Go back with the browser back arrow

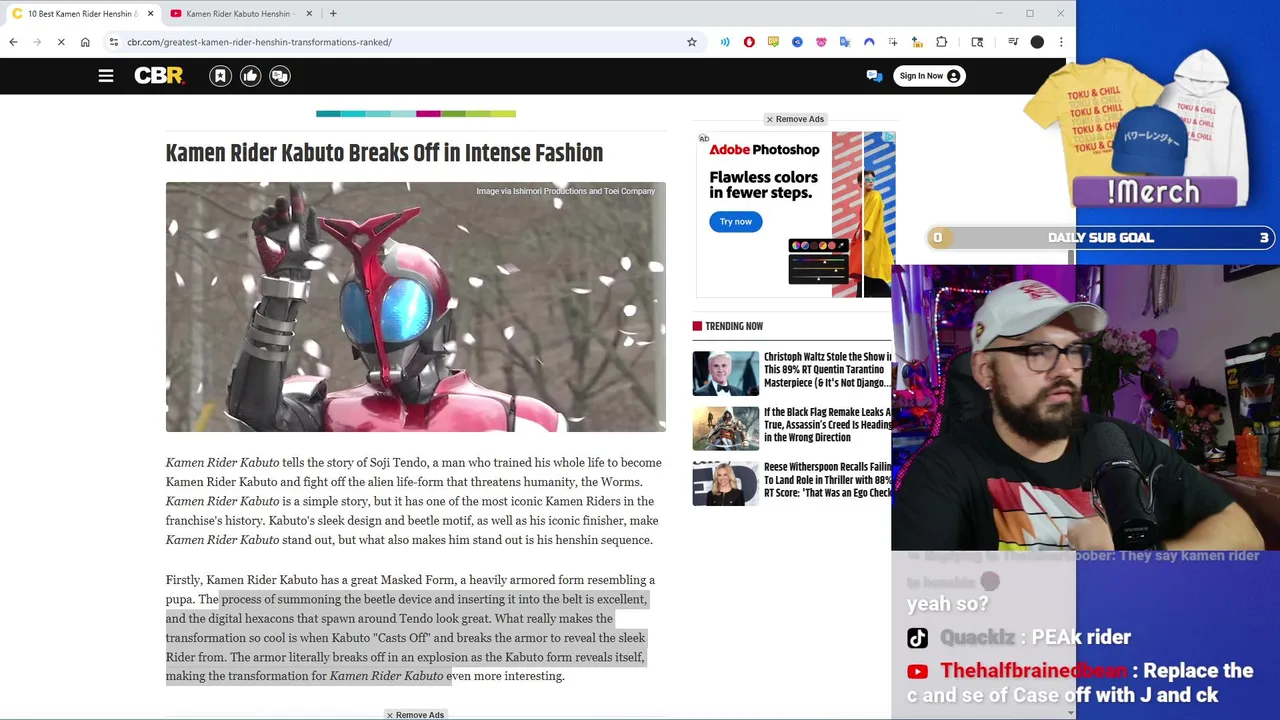(13, 42)
